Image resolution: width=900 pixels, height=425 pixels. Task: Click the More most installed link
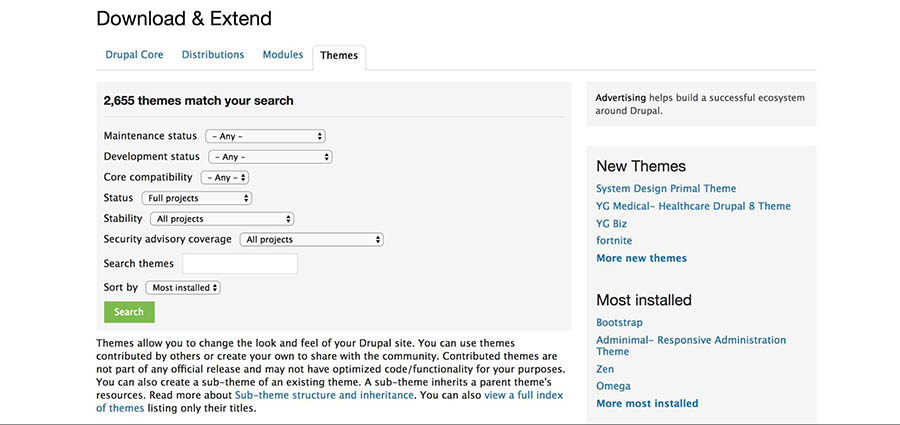(x=647, y=404)
